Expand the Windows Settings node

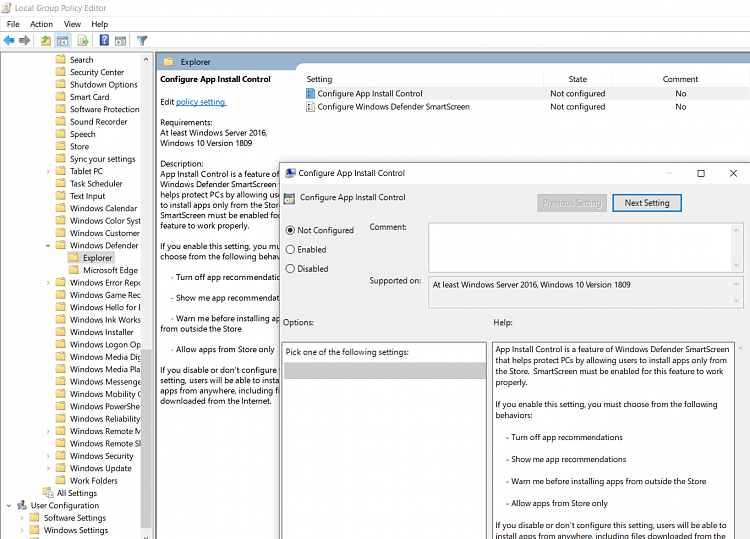(x=22, y=530)
